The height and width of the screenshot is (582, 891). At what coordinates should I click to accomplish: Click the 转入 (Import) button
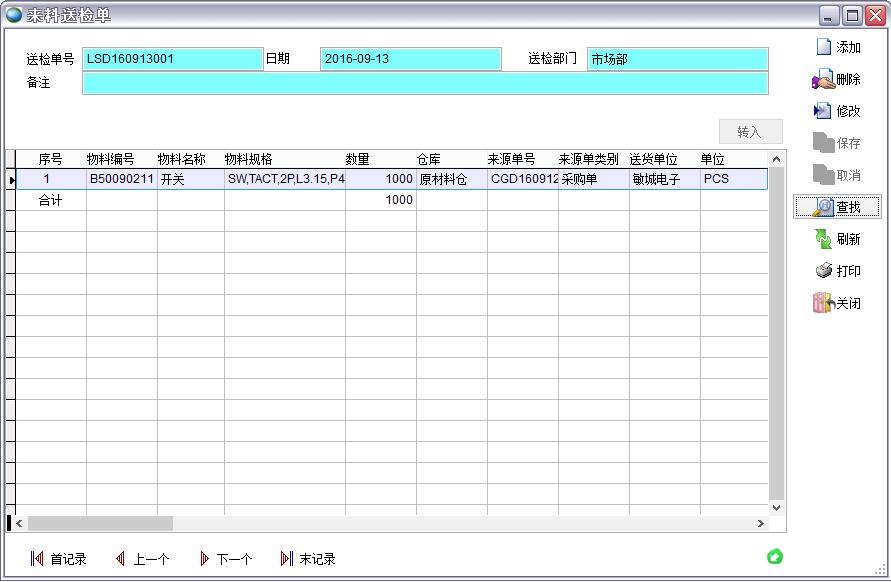750,132
